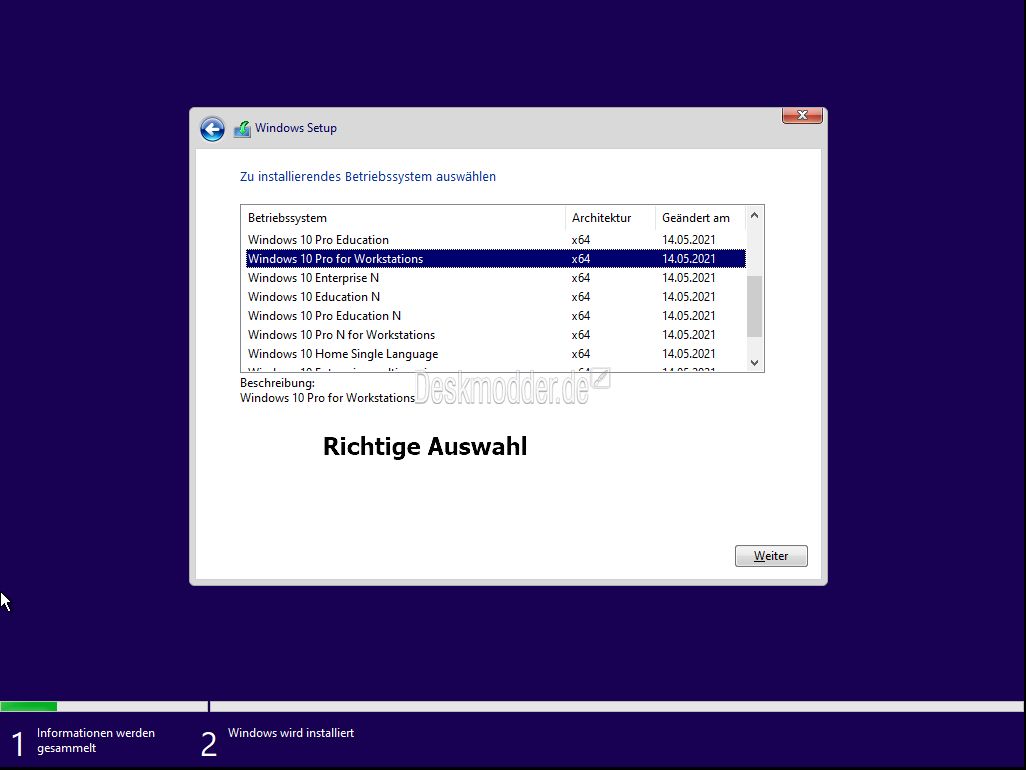Image resolution: width=1026 pixels, height=770 pixels.
Task: Click the list scrollbar down arrow
Action: (754, 363)
